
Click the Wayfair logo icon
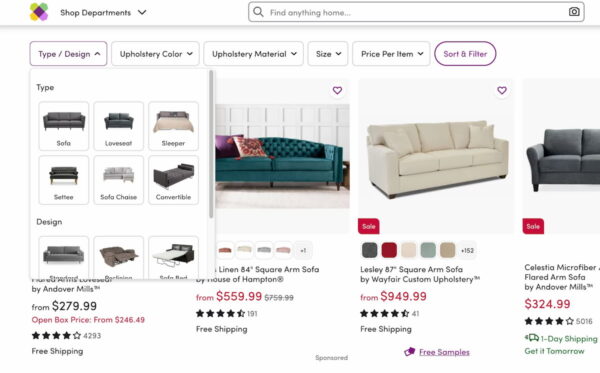click(39, 12)
